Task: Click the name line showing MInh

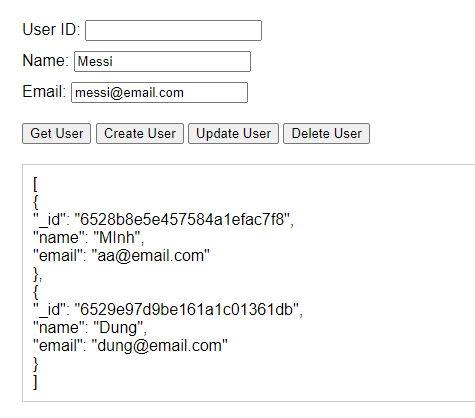Action: pyautogui.click(x=88, y=238)
